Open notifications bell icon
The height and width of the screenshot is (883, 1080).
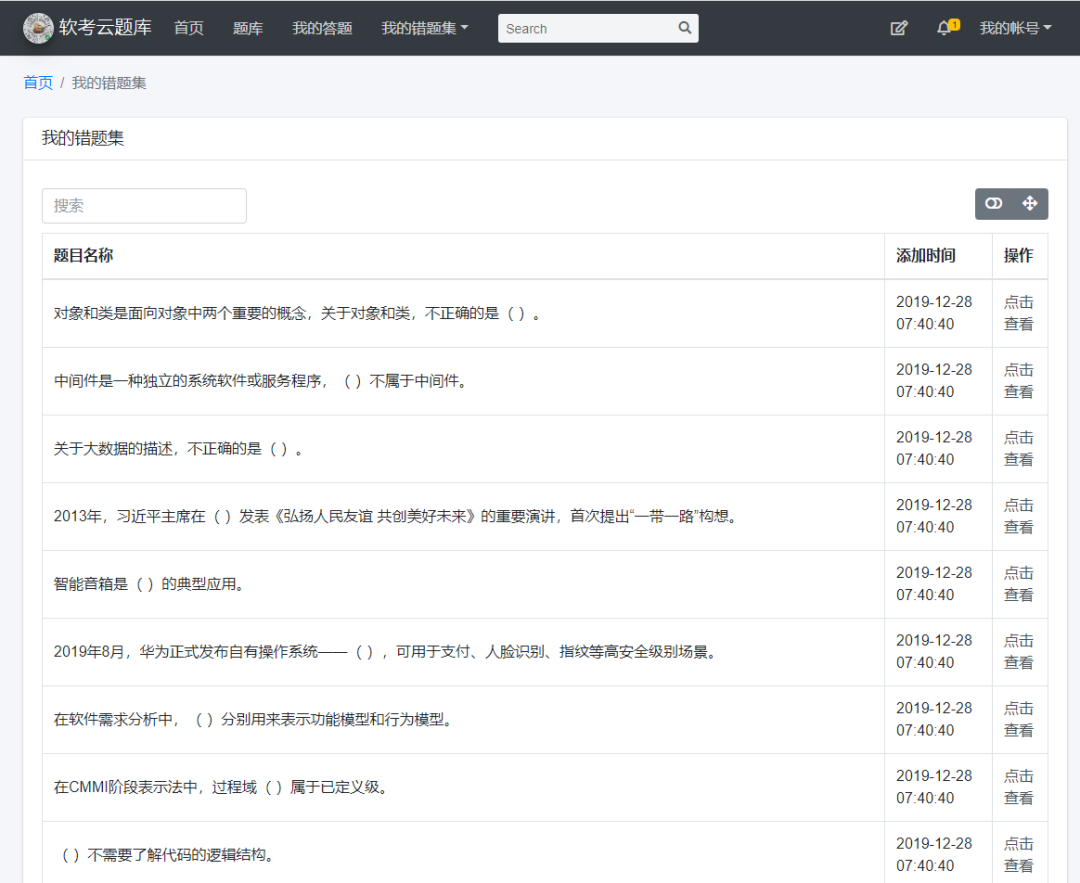(946, 28)
